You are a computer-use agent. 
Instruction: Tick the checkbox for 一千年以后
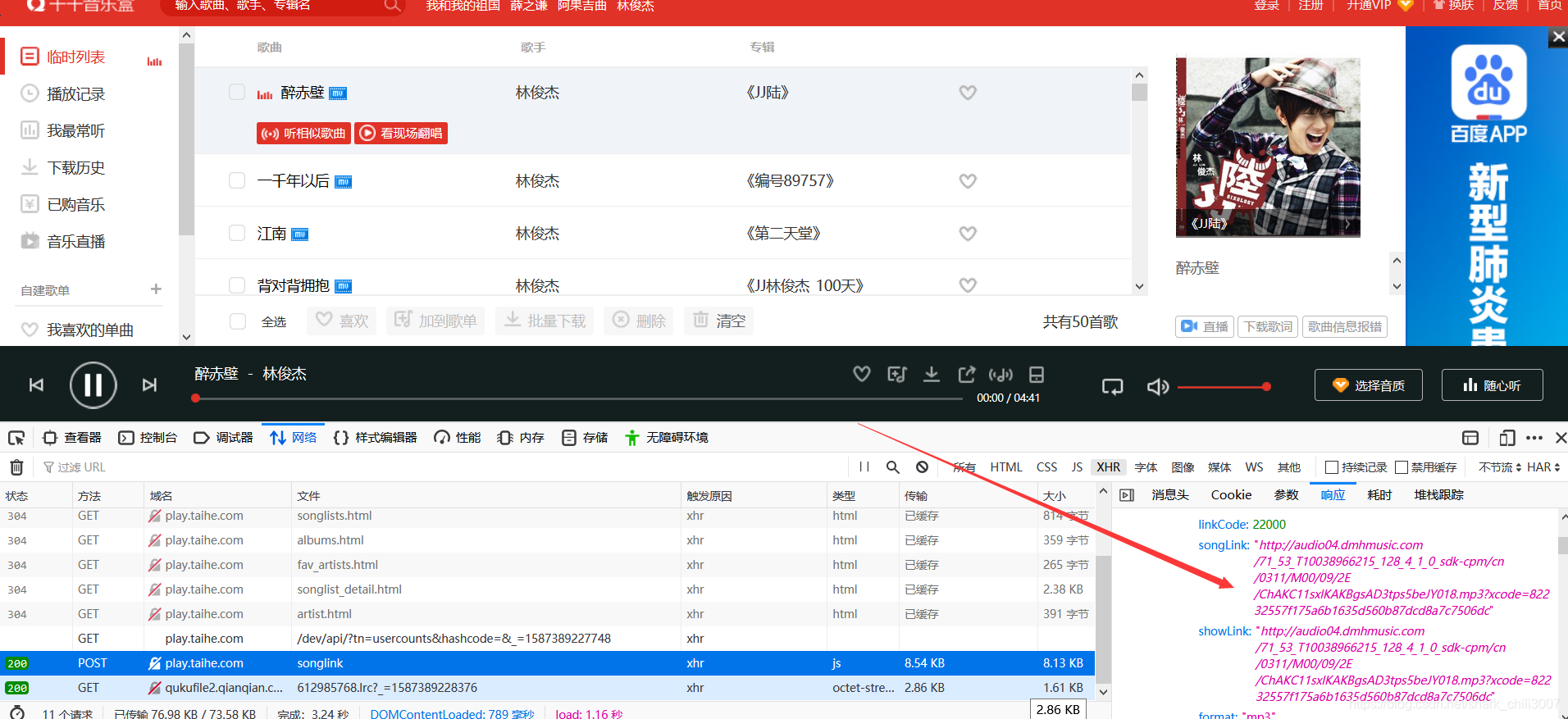(237, 180)
